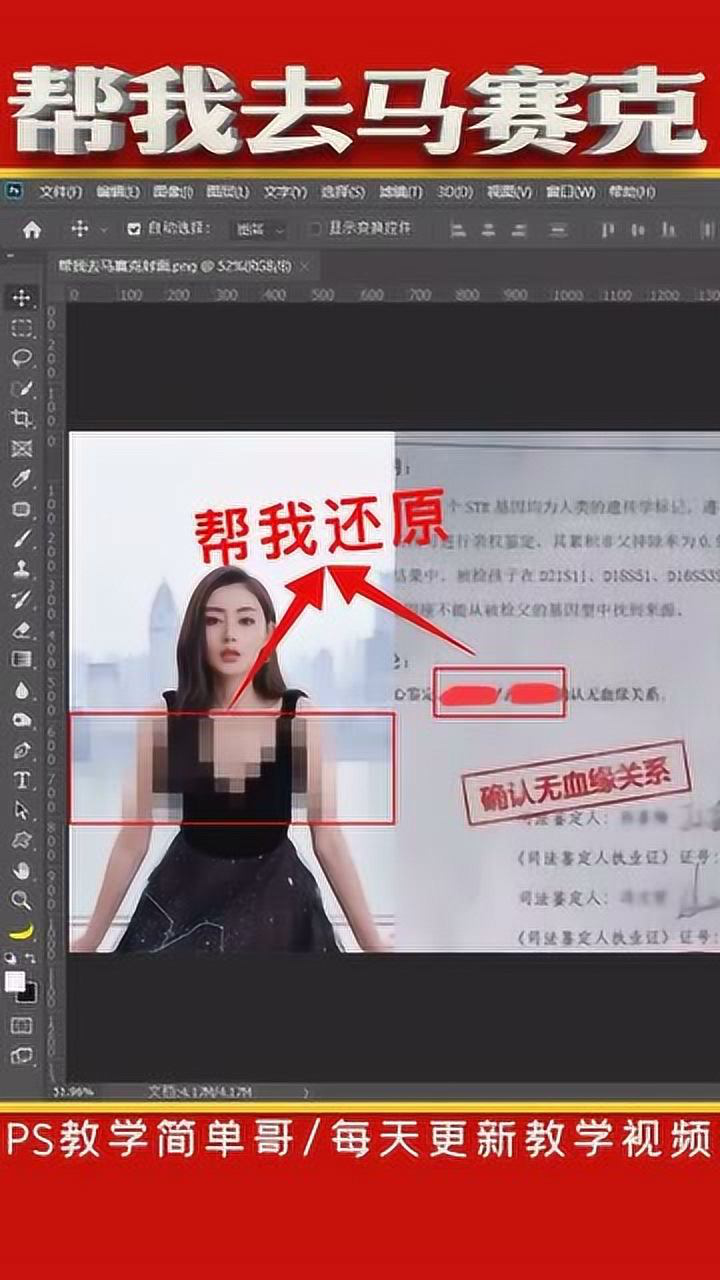Select the Dodge tool
The height and width of the screenshot is (1280, 720).
(22, 719)
